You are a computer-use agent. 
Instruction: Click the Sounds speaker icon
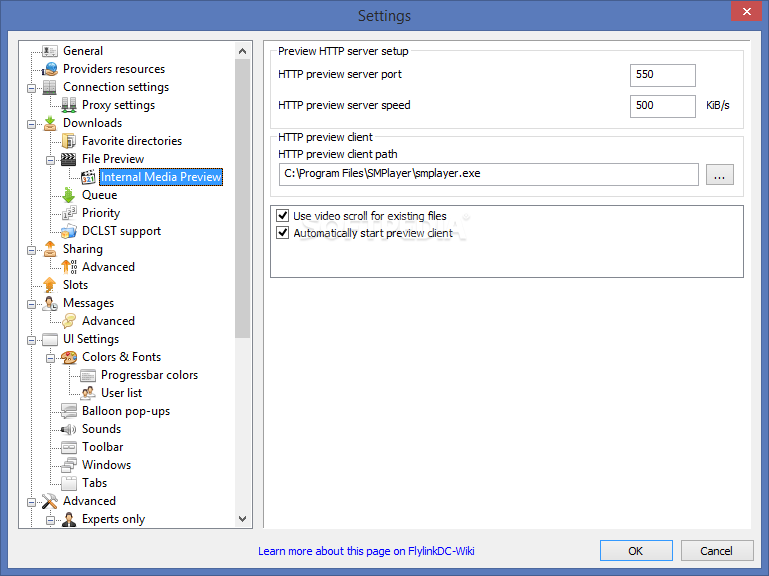(x=69, y=429)
